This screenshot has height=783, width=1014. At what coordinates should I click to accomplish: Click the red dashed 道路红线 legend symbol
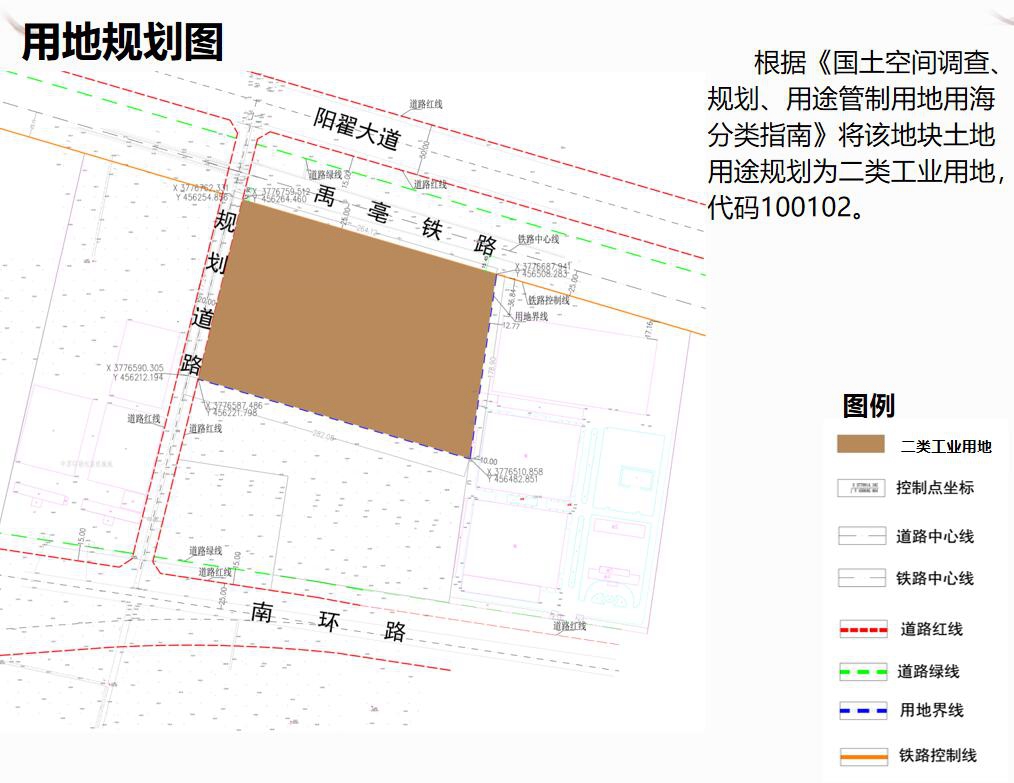(x=862, y=630)
